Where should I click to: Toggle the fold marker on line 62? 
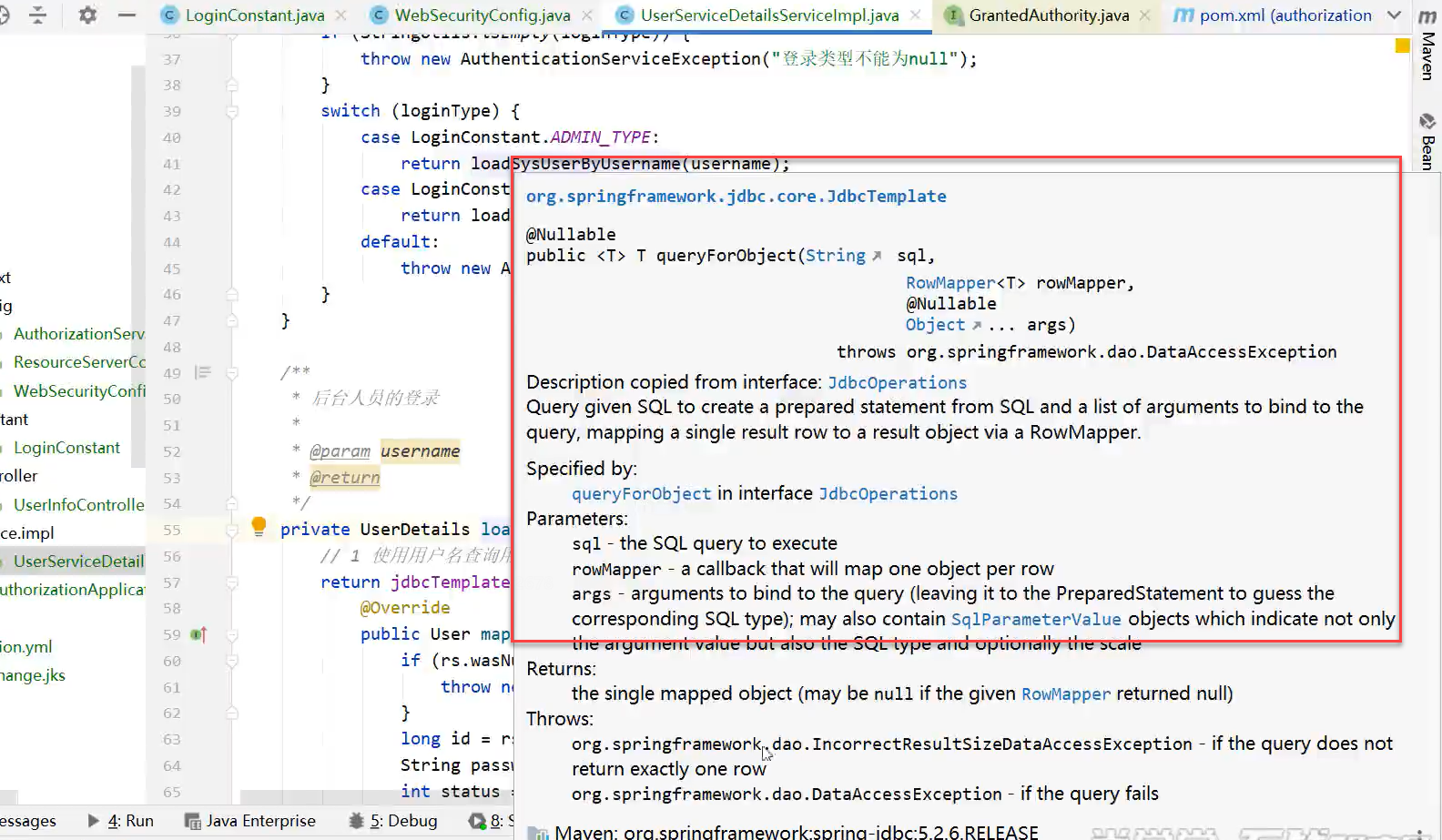pos(232,713)
